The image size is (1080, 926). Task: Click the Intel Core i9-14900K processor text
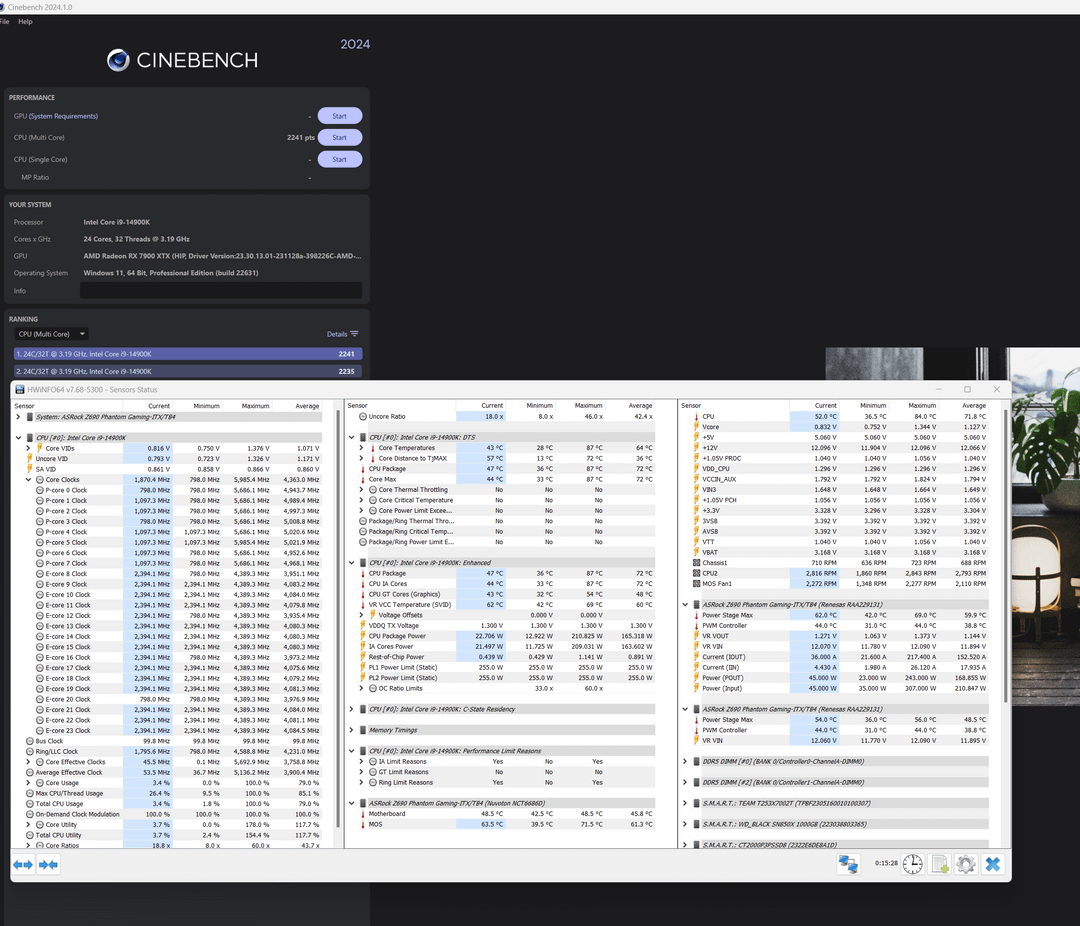click(116, 222)
